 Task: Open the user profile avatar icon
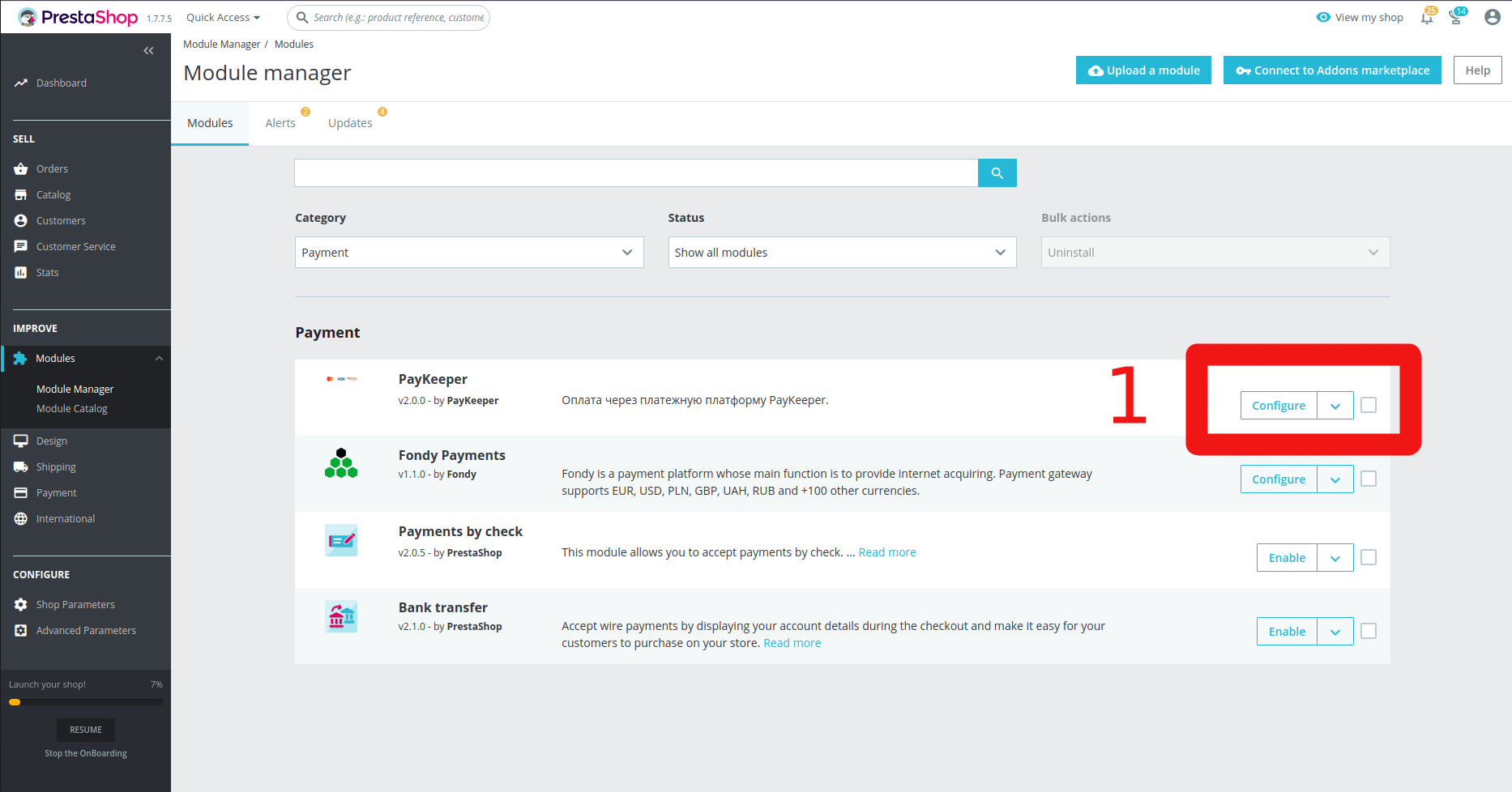(1492, 17)
